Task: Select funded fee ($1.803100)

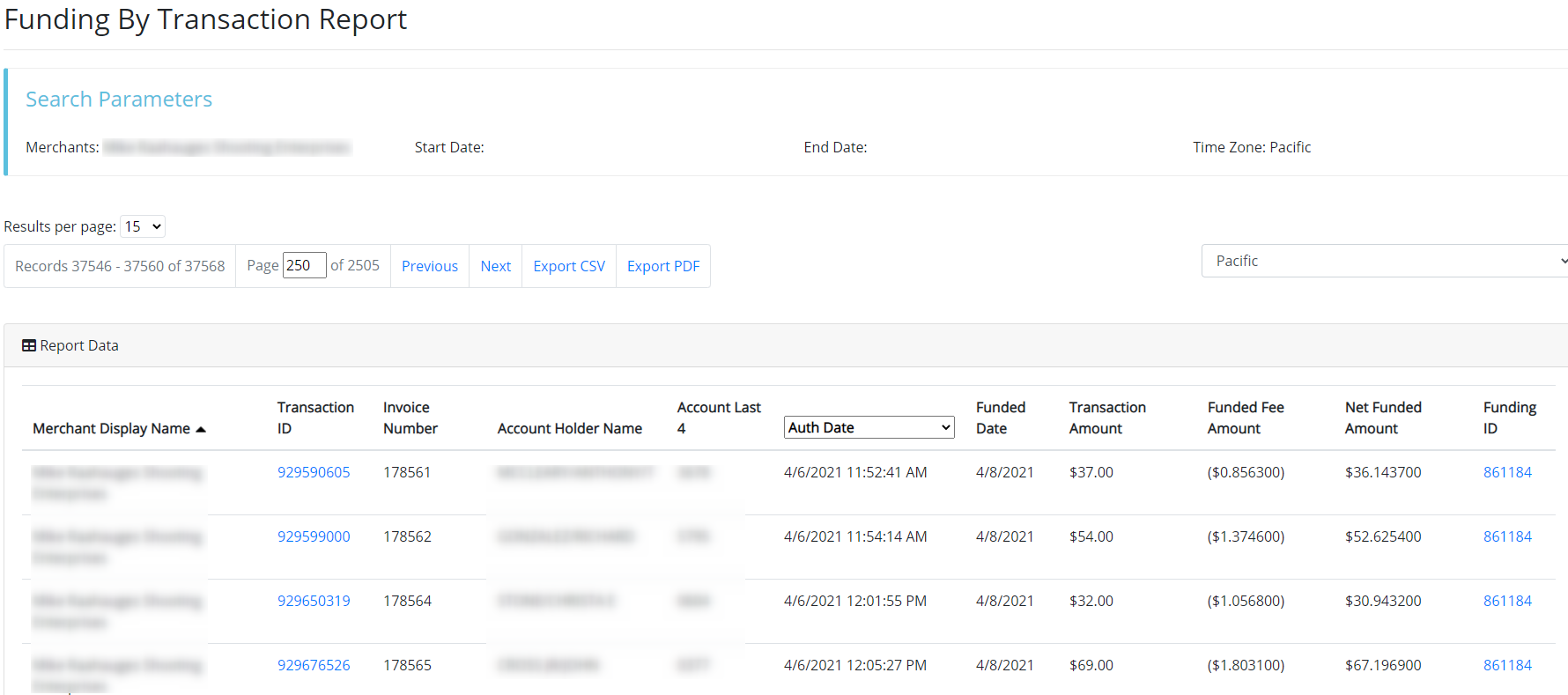Action: point(1246,665)
